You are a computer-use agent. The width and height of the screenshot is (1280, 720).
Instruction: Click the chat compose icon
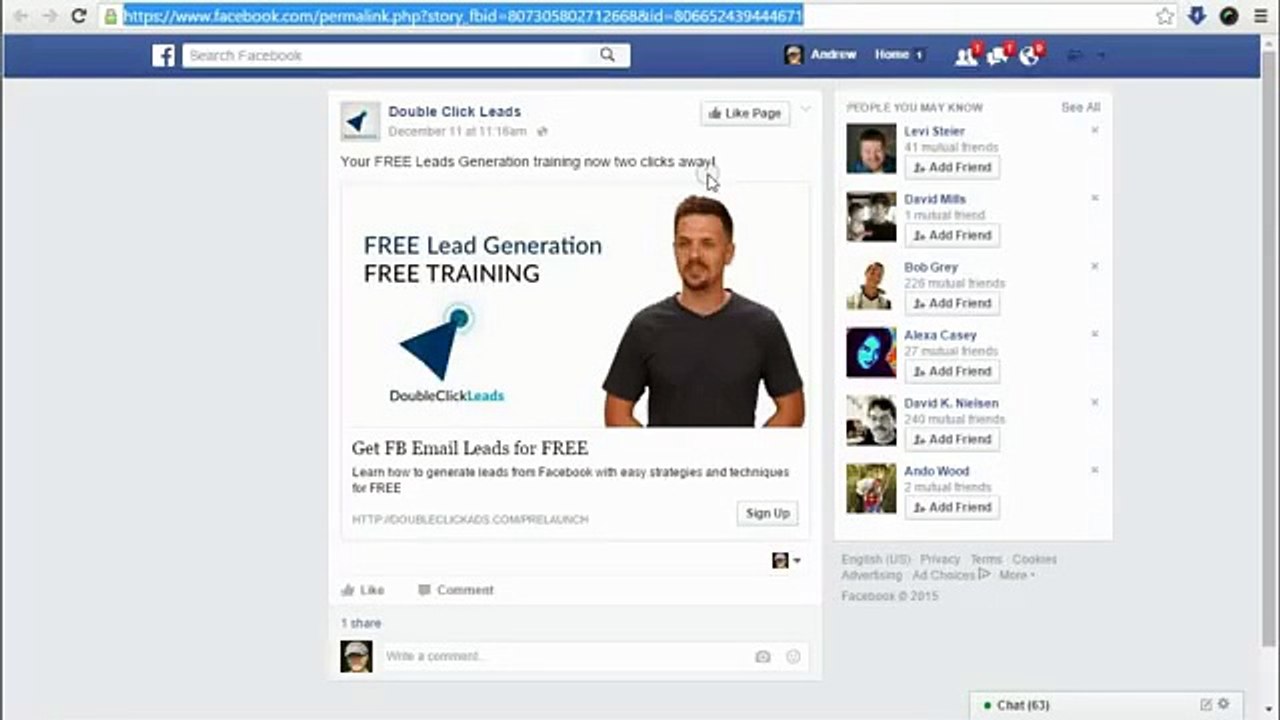(1205, 705)
